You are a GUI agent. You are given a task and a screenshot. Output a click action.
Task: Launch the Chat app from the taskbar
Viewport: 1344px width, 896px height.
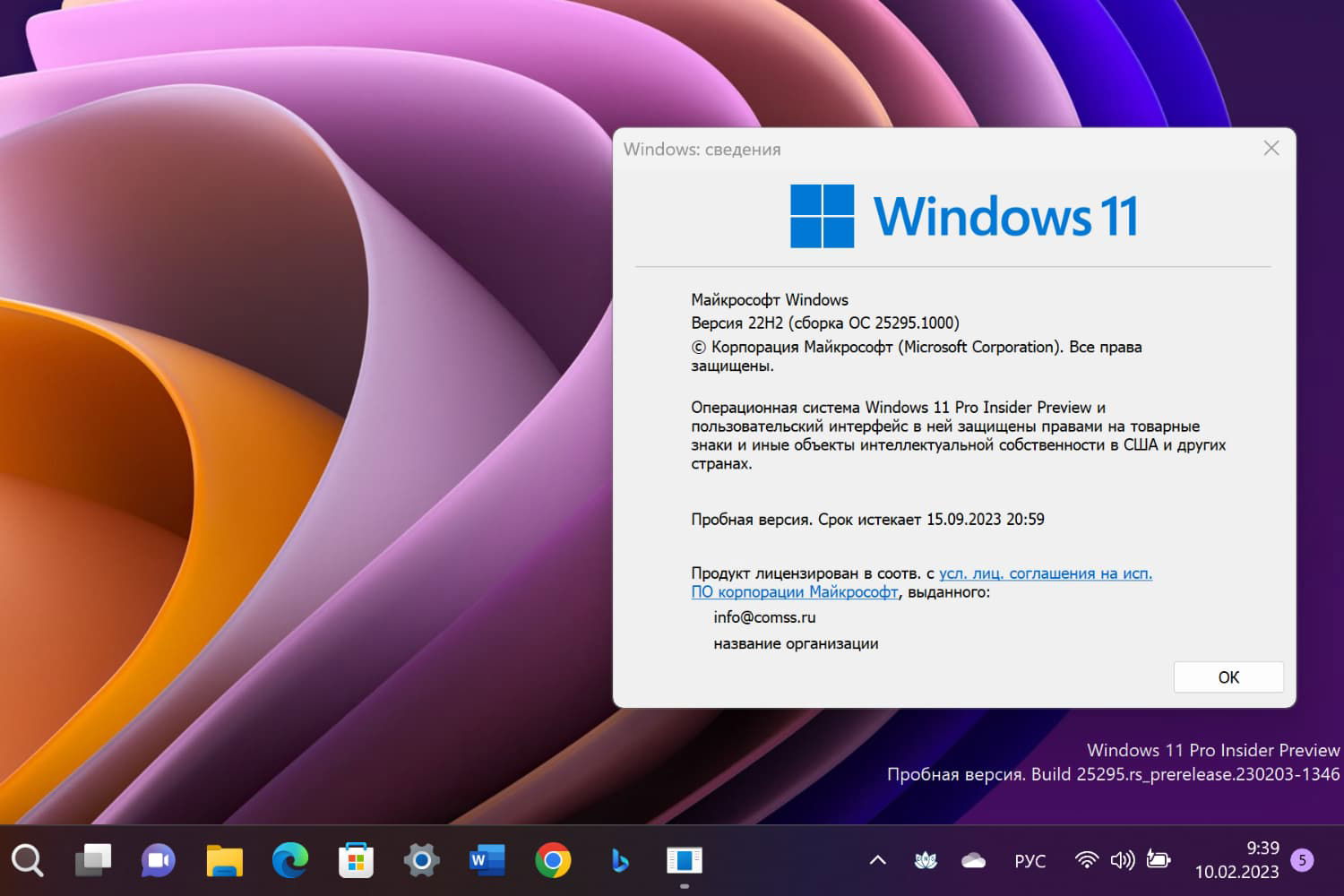click(159, 860)
